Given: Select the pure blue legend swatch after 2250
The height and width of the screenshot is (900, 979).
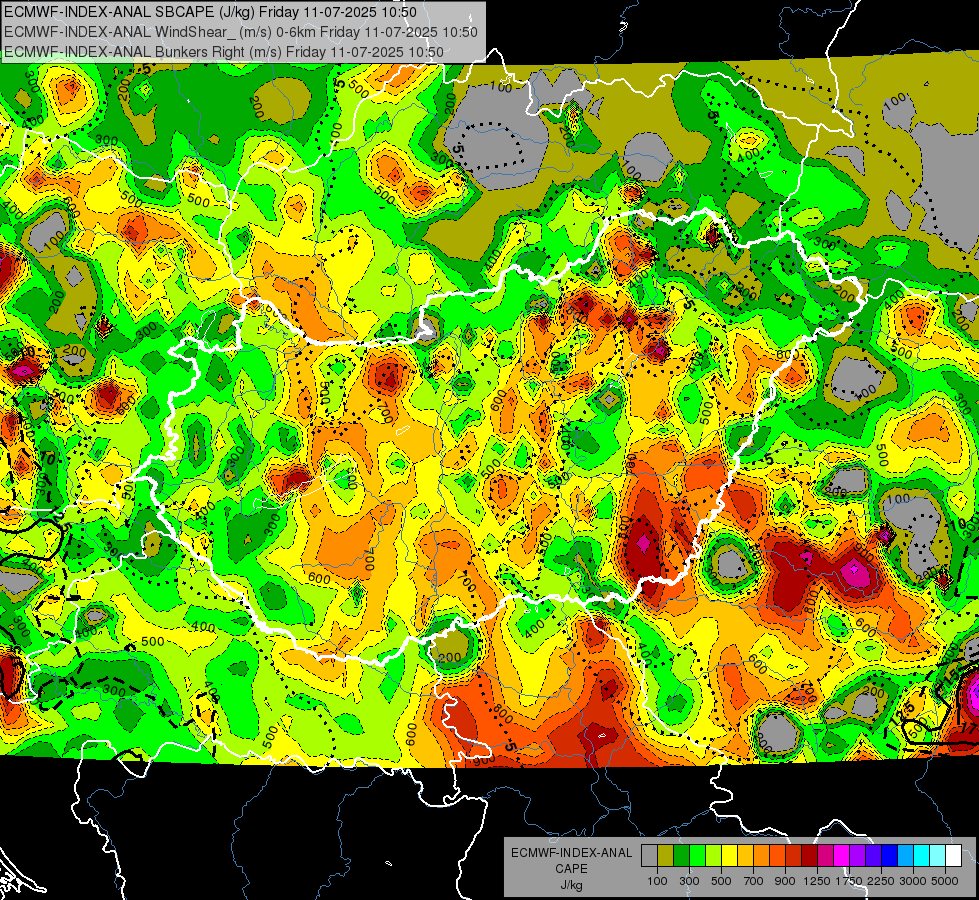Looking at the screenshot, I should (x=890, y=855).
